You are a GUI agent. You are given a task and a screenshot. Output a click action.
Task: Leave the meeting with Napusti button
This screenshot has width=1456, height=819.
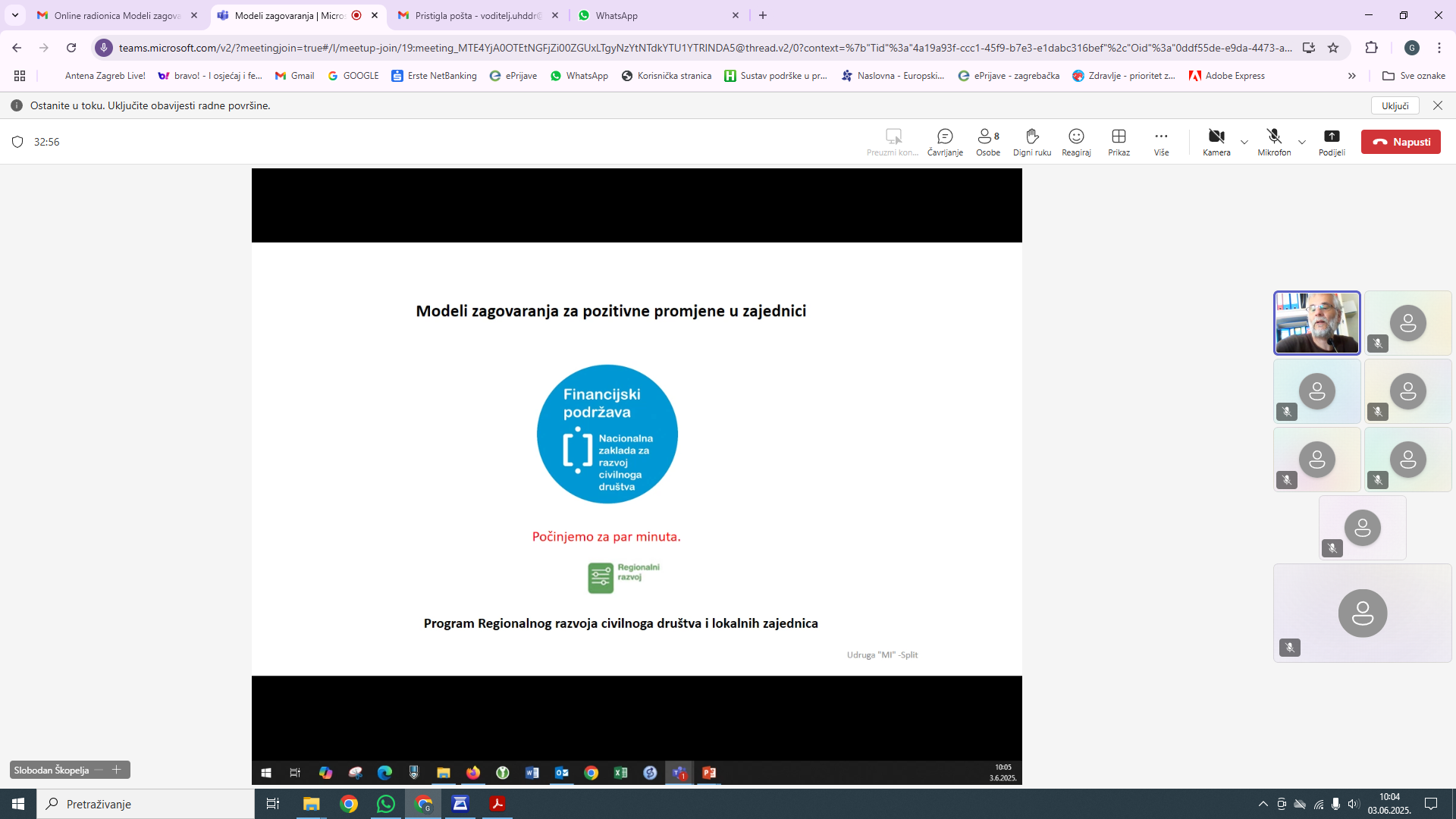coord(1401,142)
